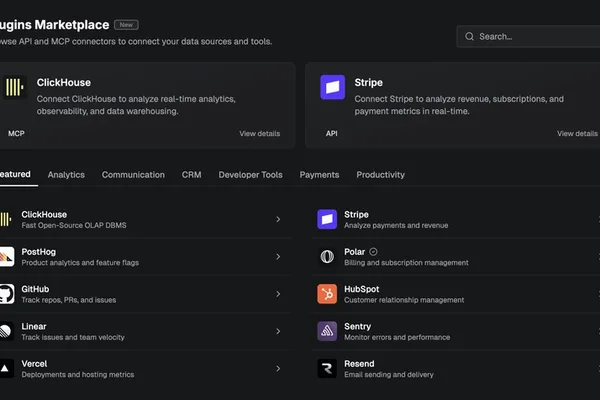The width and height of the screenshot is (600, 400).
Task: Click View details on Stripe card
Action: [x=577, y=134]
